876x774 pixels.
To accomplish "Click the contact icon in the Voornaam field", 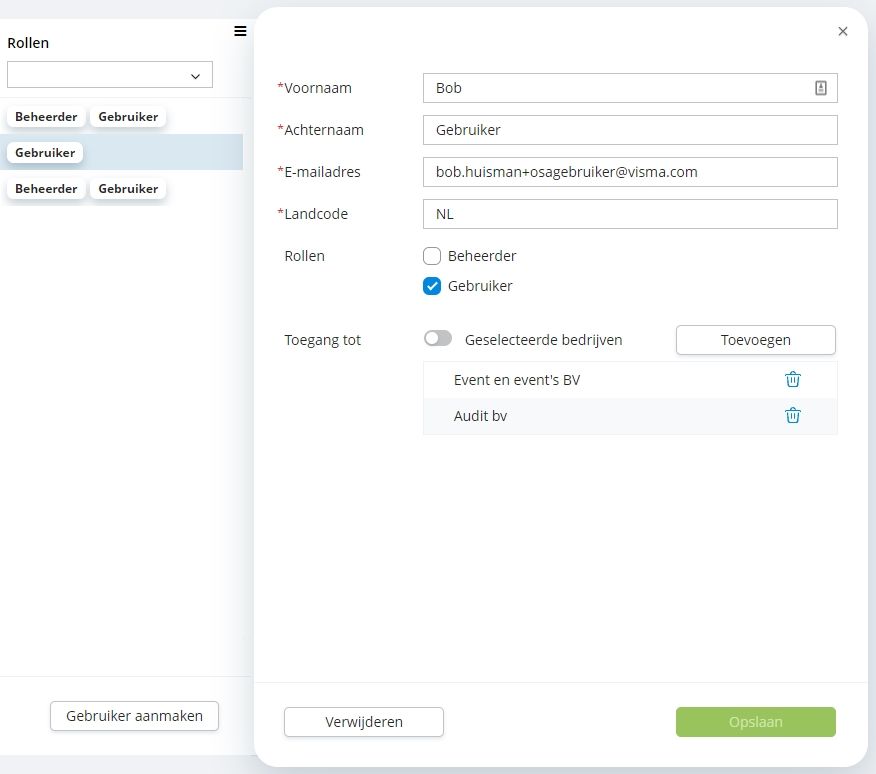I will coord(820,88).
